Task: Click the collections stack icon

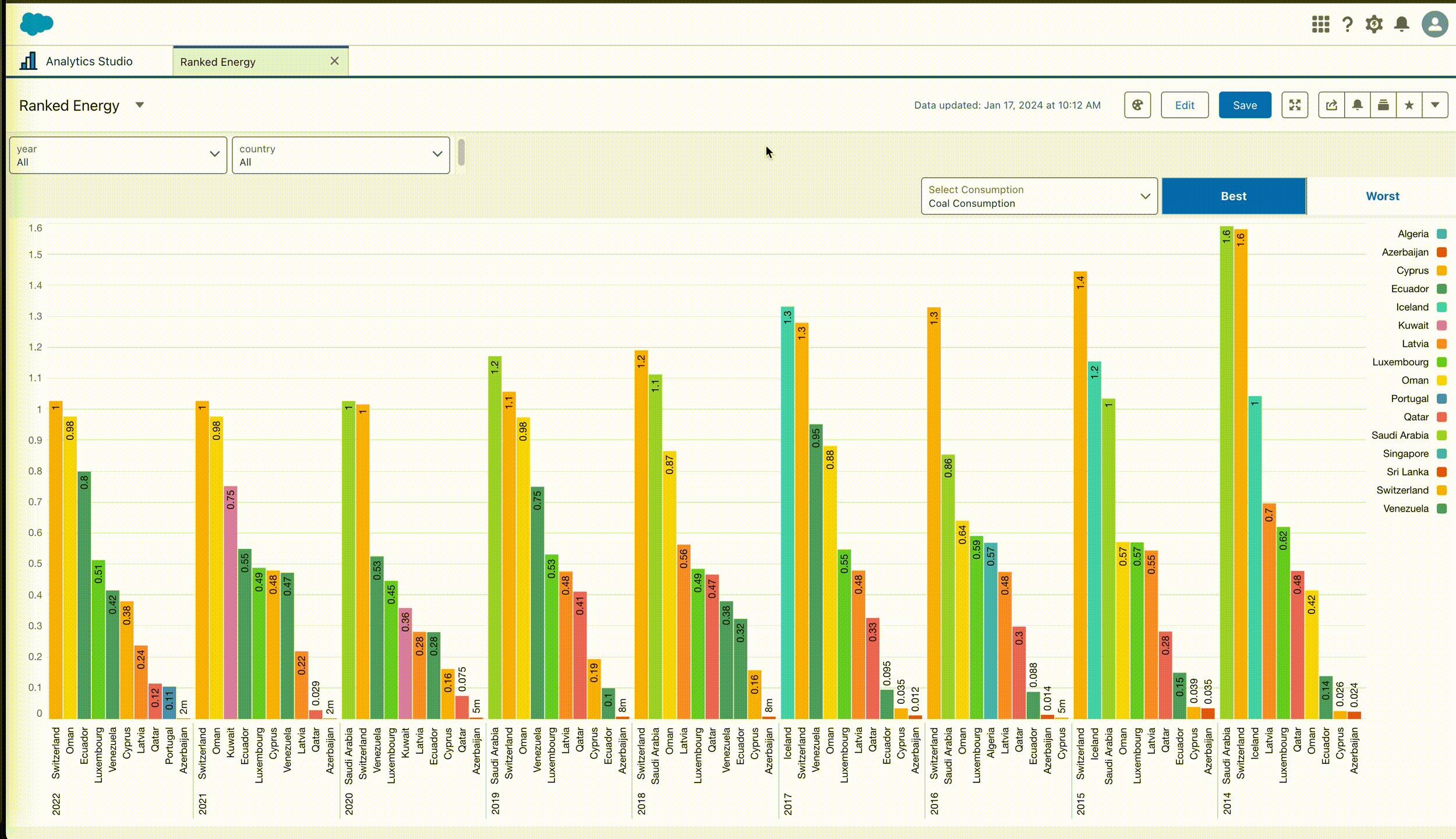Action: click(1383, 105)
